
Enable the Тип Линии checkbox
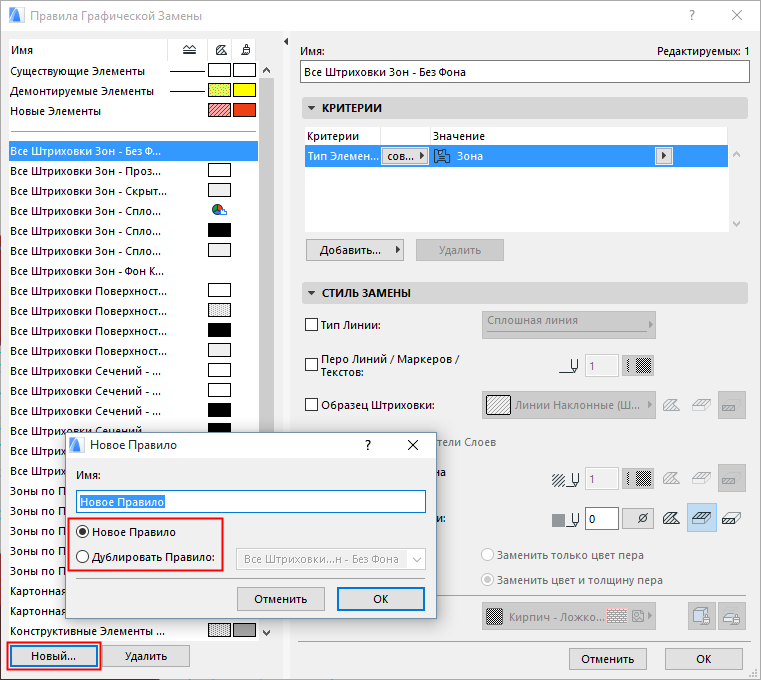tap(311, 324)
